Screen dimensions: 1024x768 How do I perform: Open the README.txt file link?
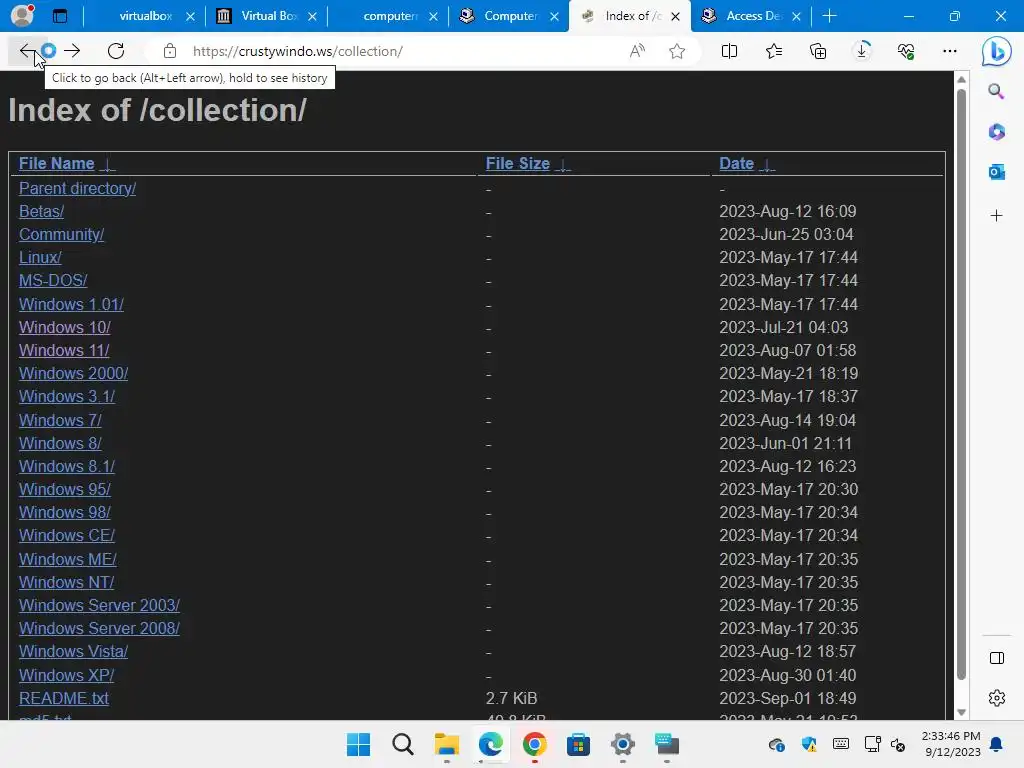[x=63, y=698]
